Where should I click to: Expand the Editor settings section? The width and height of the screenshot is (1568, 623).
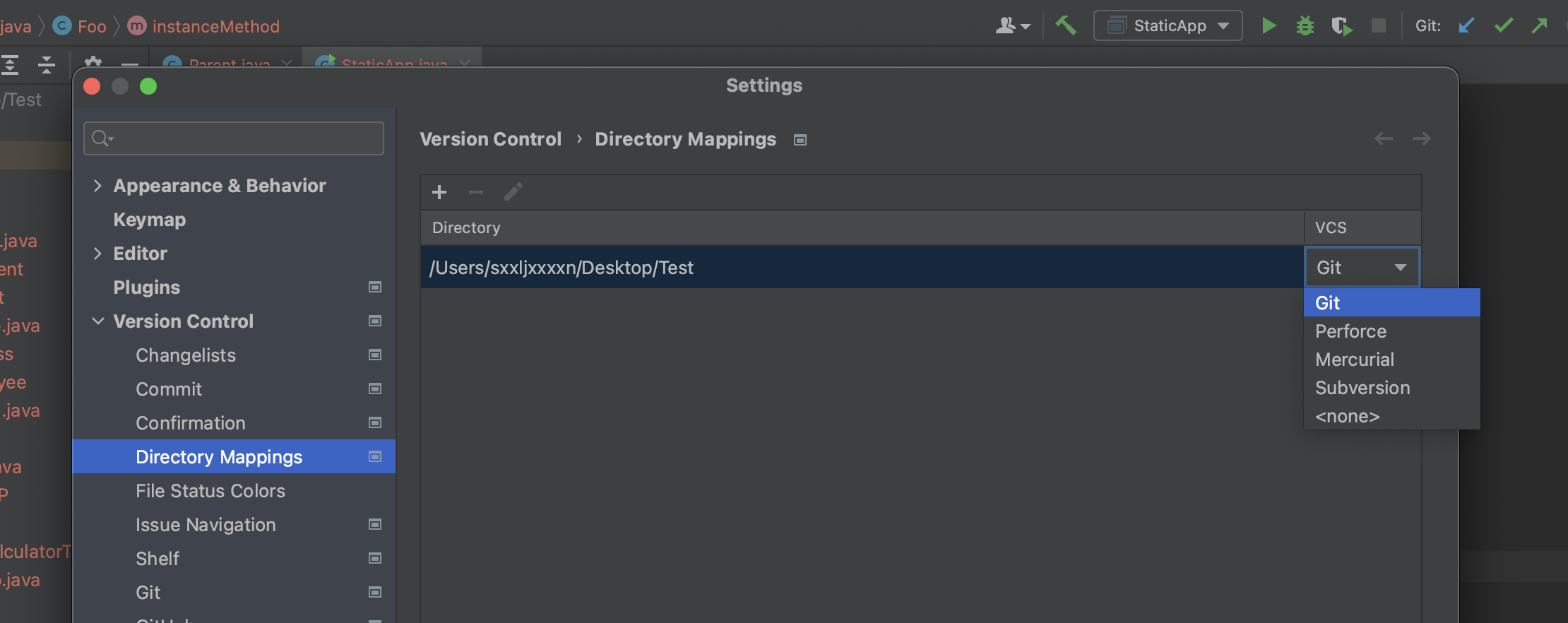(x=97, y=254)
